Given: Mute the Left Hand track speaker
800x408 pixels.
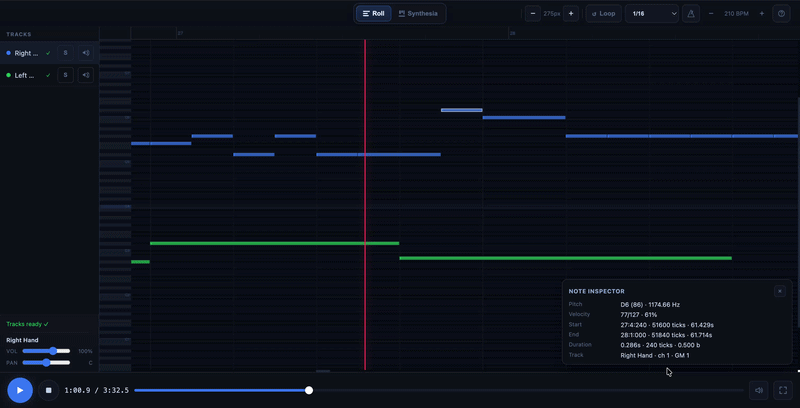Looking at the screenshot, I should 86,75.
